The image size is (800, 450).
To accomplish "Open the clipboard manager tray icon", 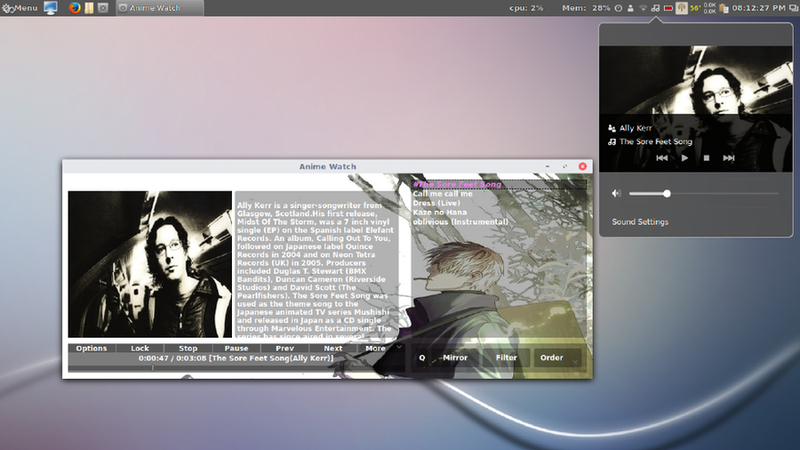I will pyautogui.click(x=723, y=8).
